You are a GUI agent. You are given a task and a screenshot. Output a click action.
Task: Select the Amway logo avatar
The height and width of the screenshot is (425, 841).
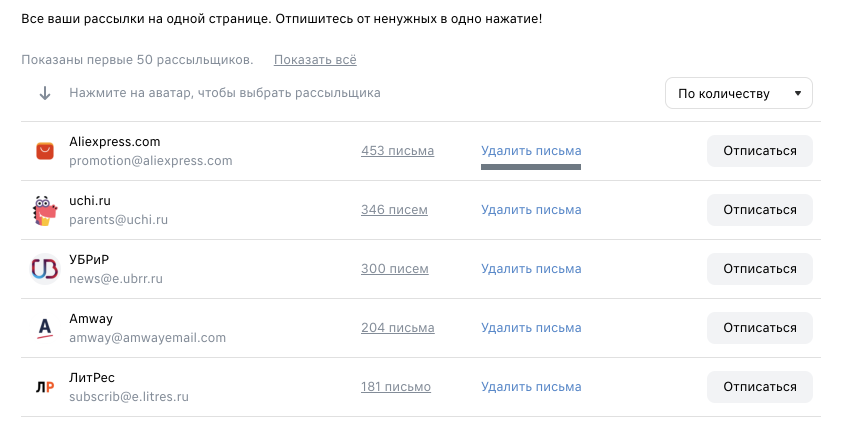click(x=45, y=328)
